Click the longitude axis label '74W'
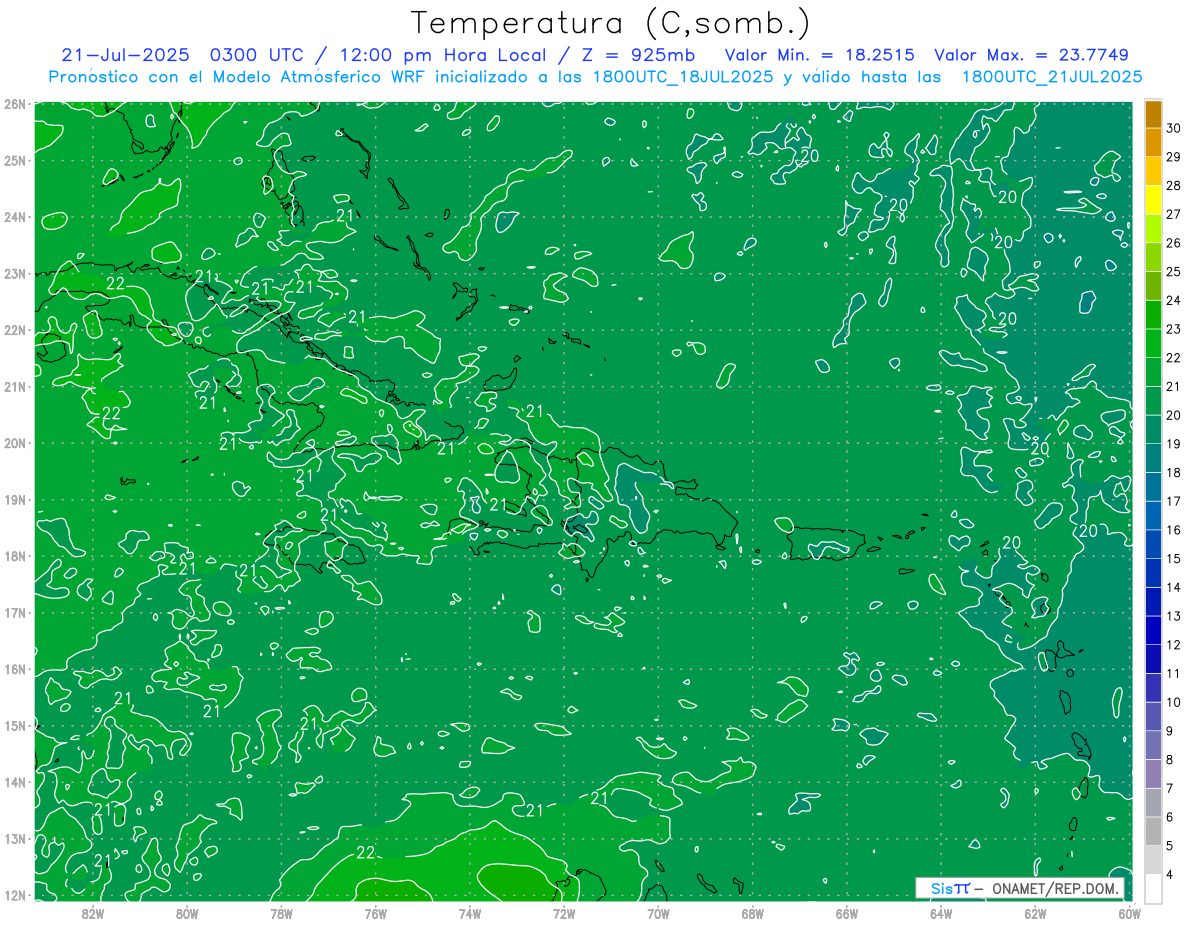Viewport: 1200px width, 927px height. [x=470, y=913]
